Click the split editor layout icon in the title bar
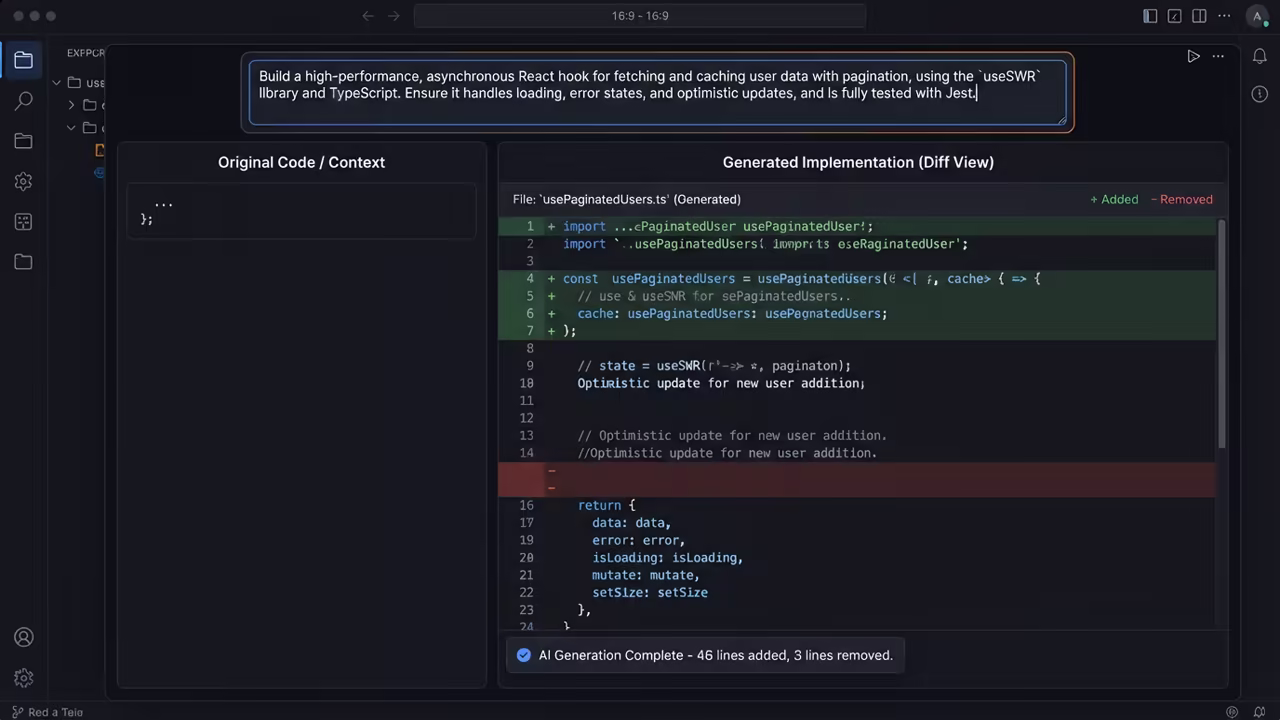This screenshot has height=720, width=1280. click(x=1199, y=16)
